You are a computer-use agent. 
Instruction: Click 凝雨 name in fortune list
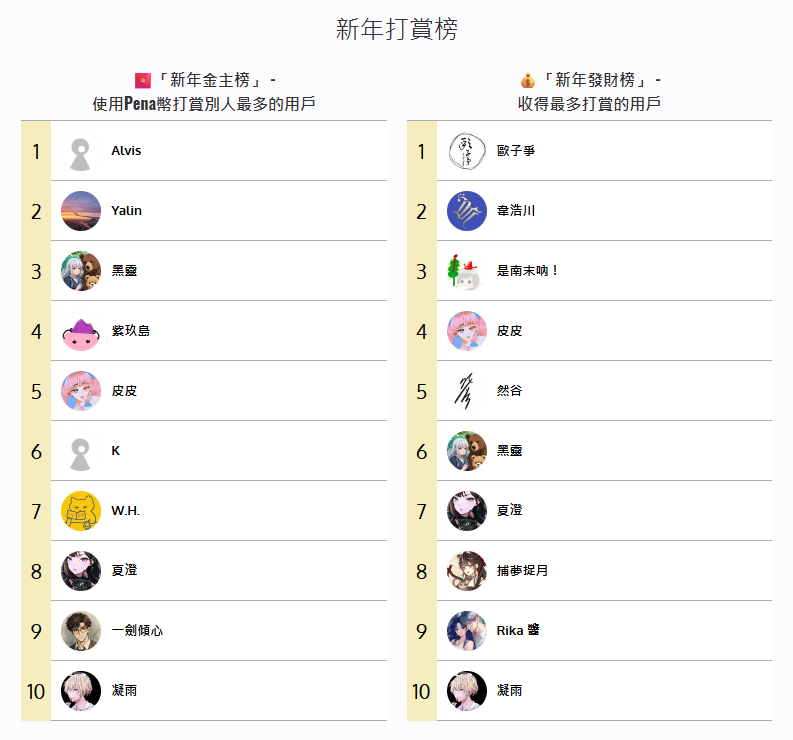509,690
